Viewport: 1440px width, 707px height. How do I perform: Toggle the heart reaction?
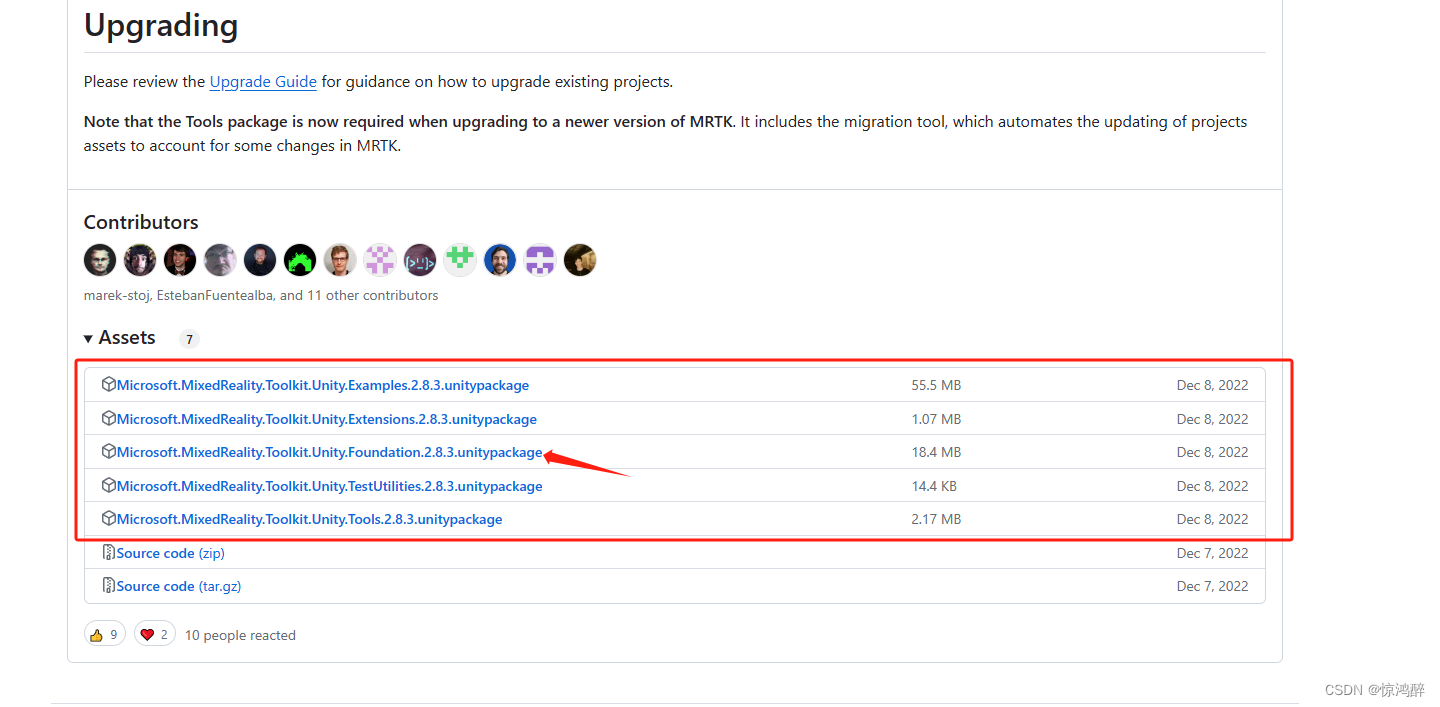[154, 633]
